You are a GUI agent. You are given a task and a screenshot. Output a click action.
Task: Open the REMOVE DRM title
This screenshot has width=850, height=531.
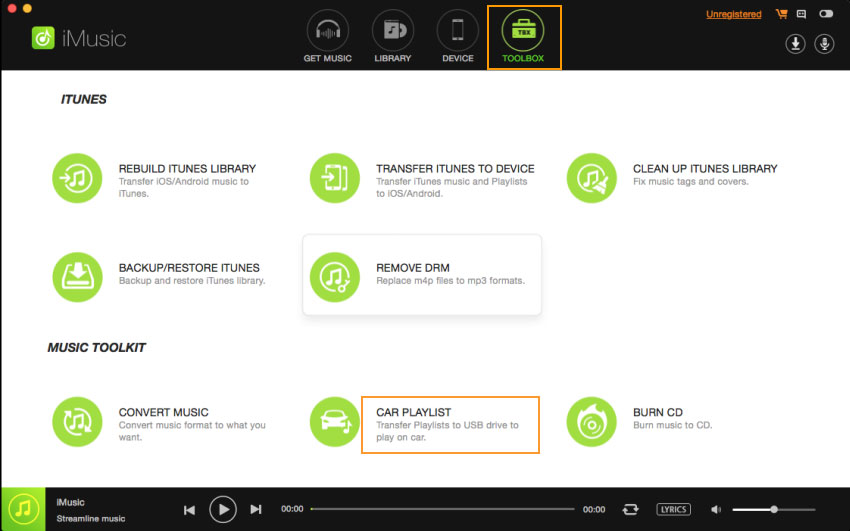(413, 268)
